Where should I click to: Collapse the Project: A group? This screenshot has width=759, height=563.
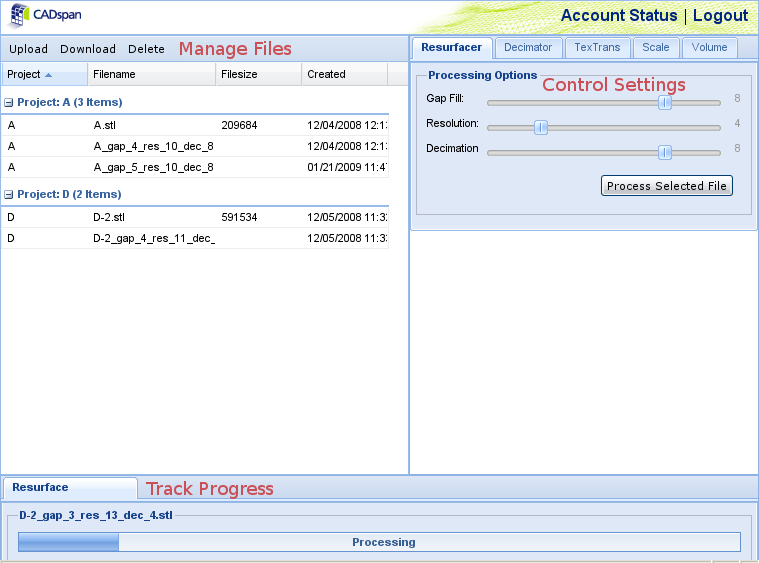click(x=8, y=103)
